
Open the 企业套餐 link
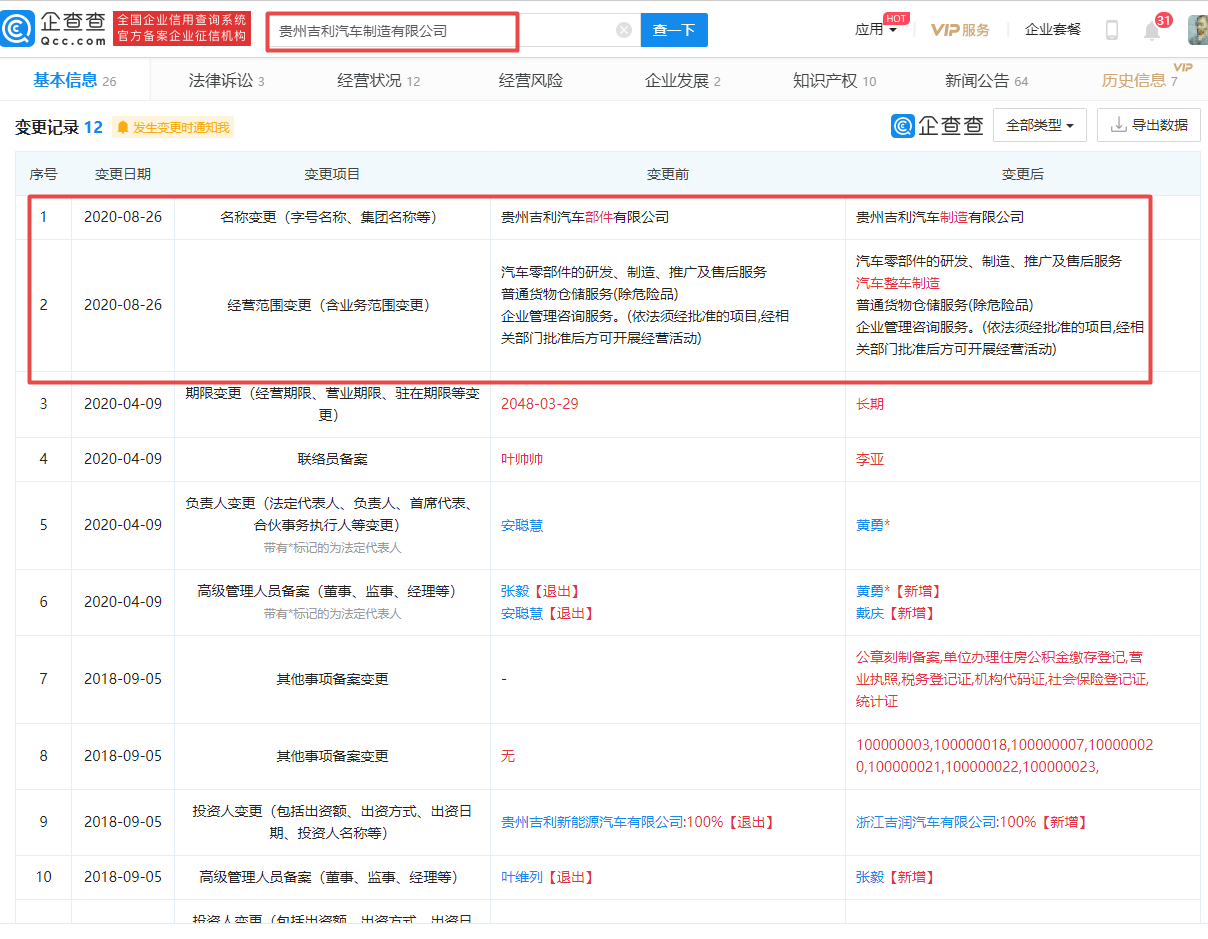pyautogui.click(x=1053, y=30)
